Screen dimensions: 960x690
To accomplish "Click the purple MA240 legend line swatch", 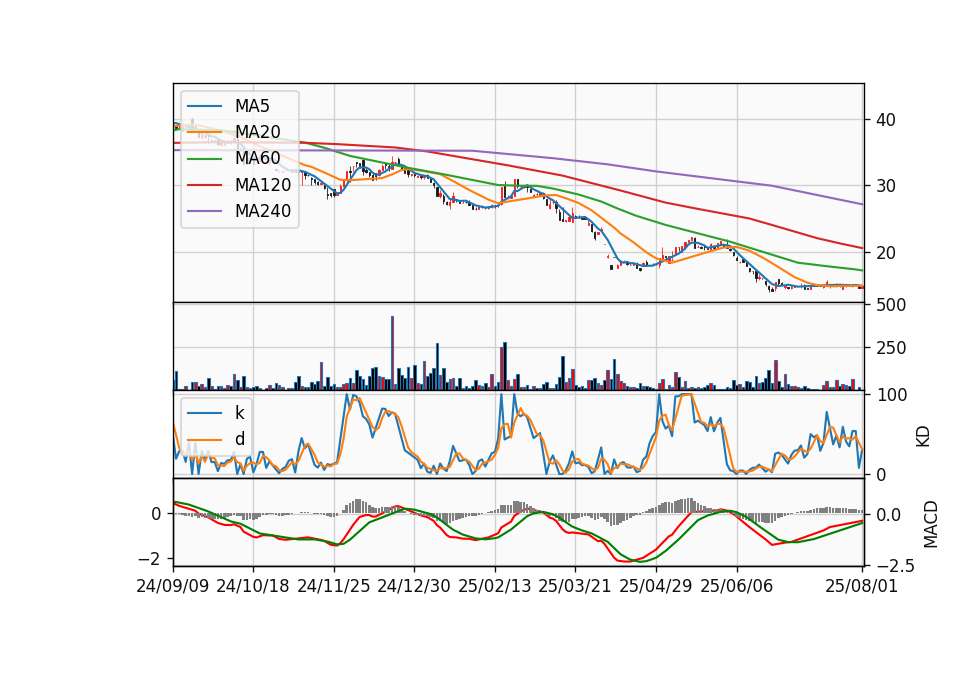I will click(204, 211).
